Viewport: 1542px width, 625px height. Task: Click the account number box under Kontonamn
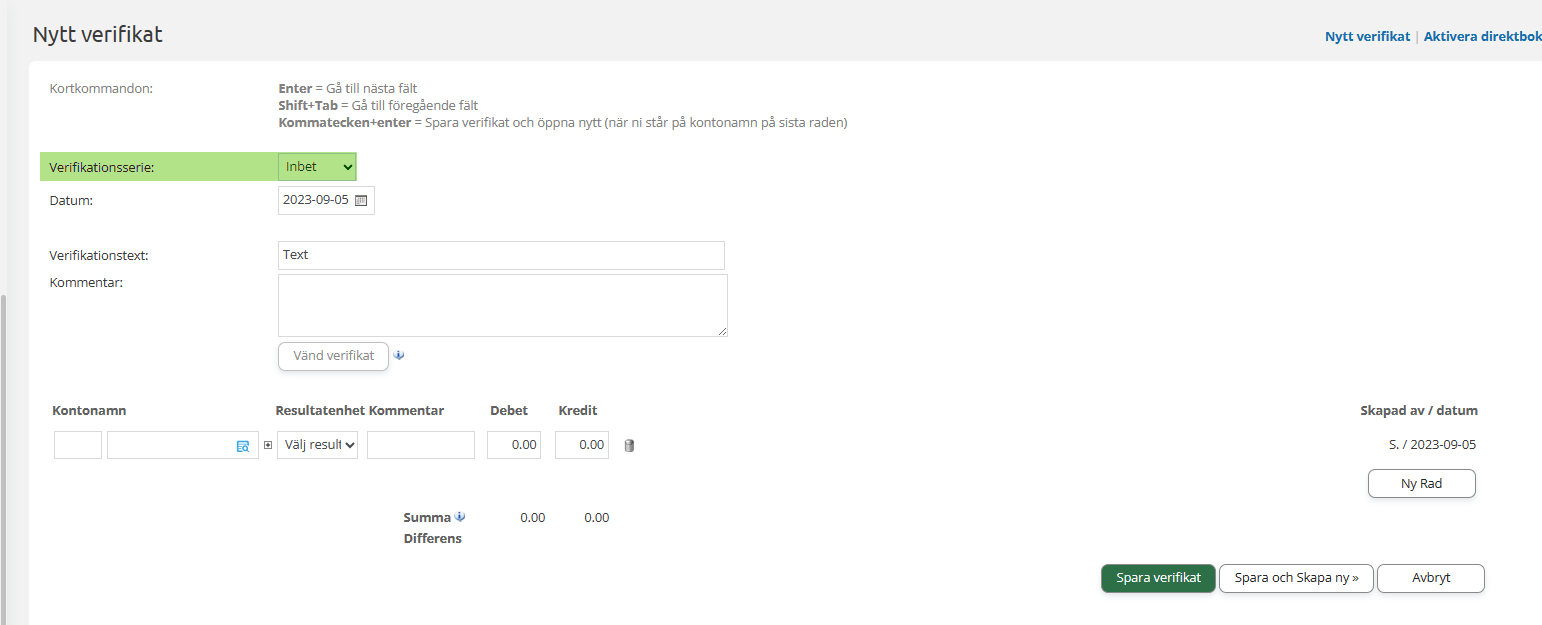[x=78, y=445]
